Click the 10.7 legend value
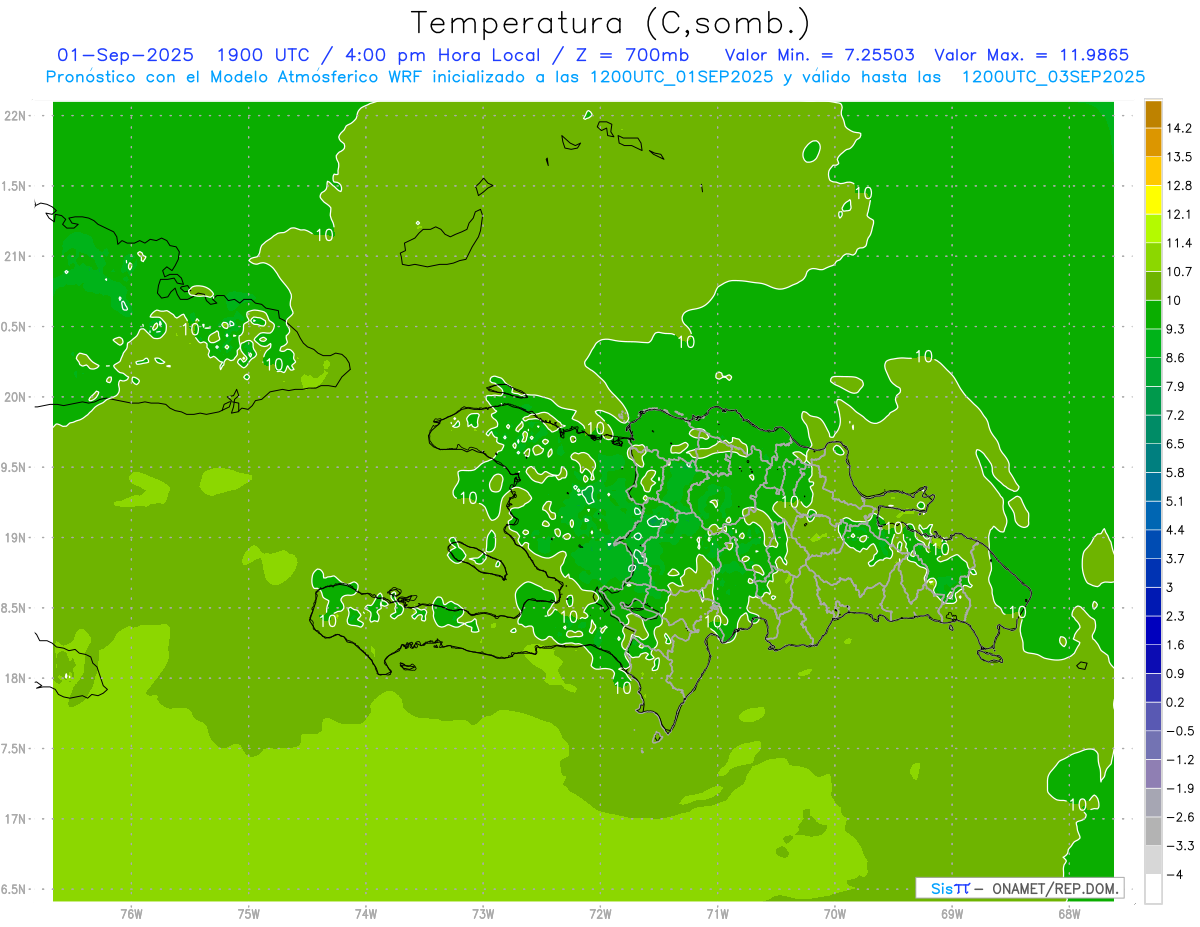1200x927 pixels. [1179, 271]
